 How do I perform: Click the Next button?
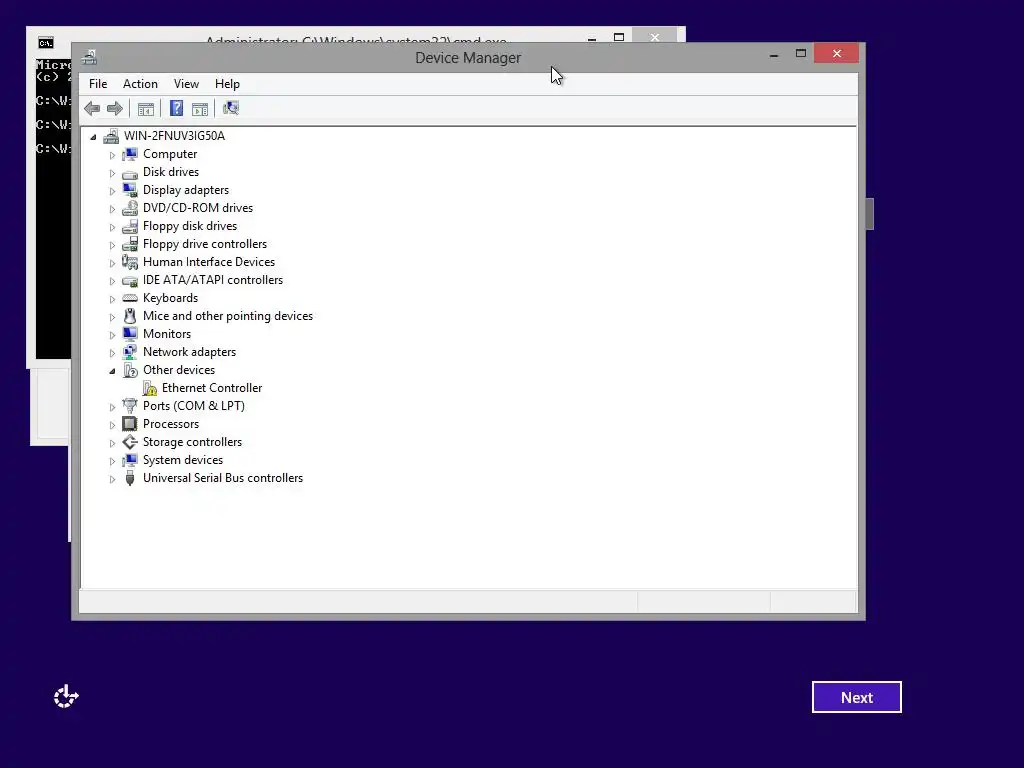point(857,697)
